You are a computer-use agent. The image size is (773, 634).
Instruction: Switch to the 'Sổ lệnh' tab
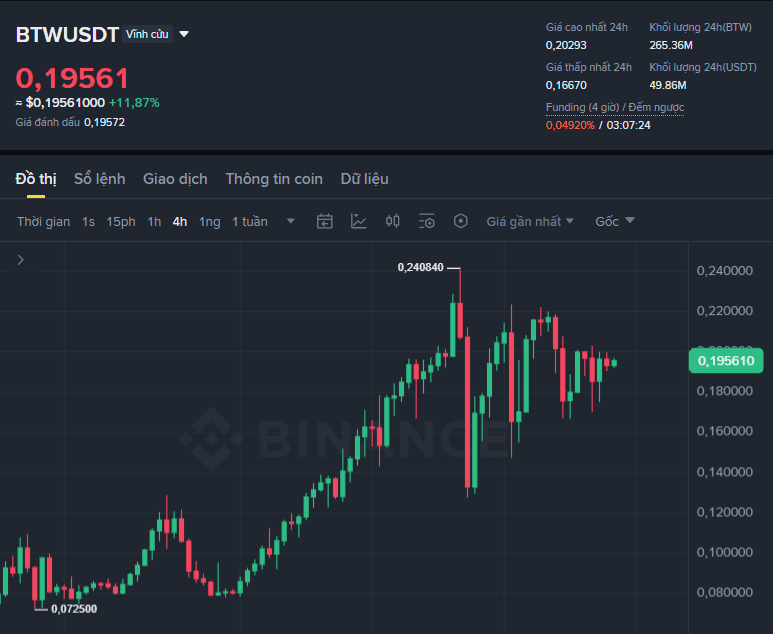coord(100,179)
